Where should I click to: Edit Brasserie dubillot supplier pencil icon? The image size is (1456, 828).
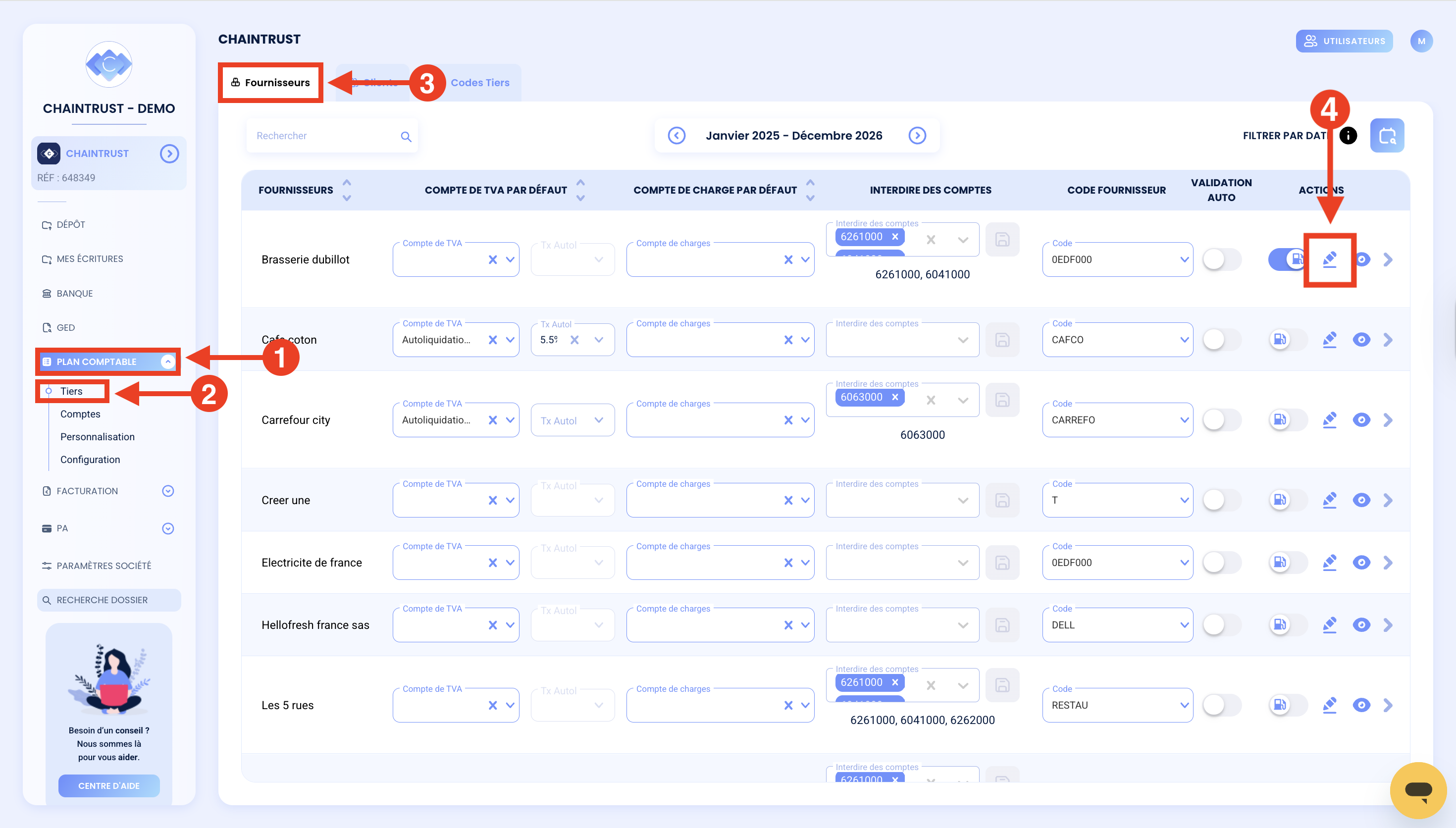coord(1329,259)
